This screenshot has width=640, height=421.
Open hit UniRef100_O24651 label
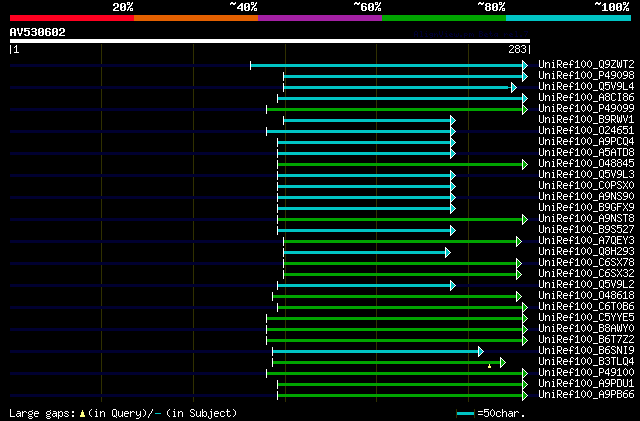tap(586, 131)
